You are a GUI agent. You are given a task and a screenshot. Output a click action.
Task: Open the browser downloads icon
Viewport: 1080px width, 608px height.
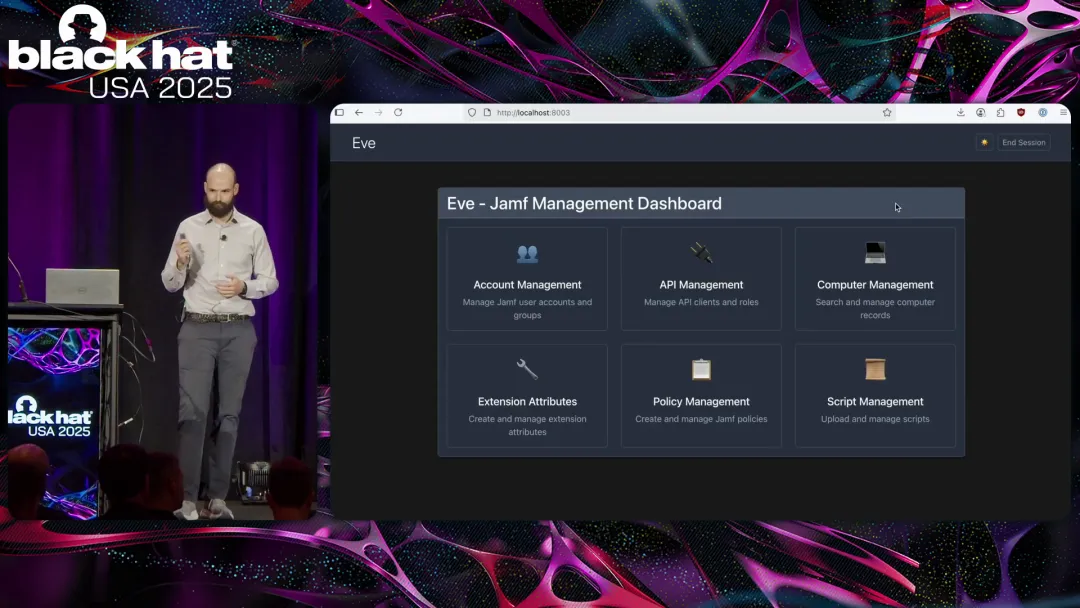961,112
